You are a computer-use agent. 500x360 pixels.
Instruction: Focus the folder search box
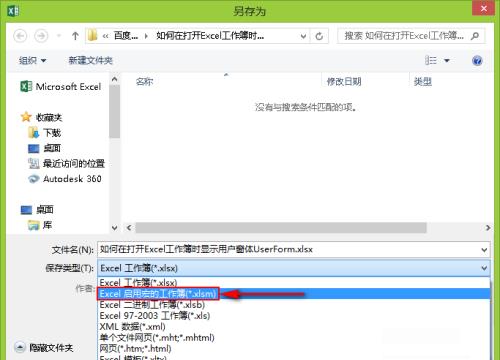[411, 36]
